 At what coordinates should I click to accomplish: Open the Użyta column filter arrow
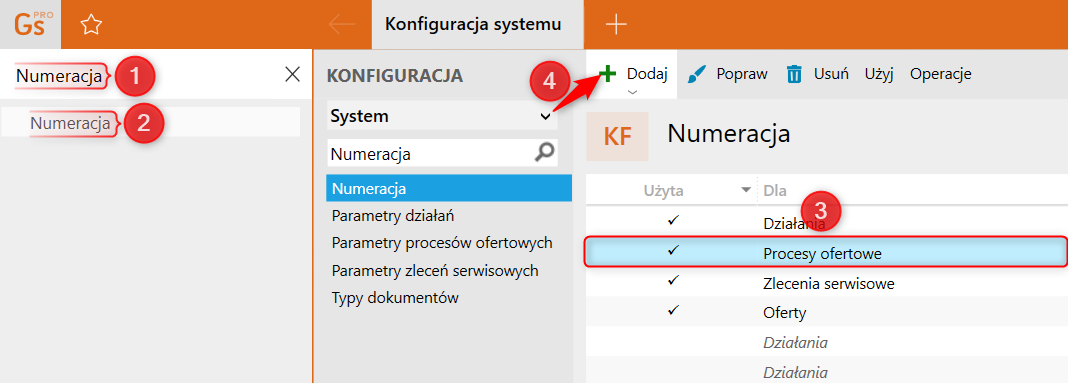click(x=747, y=191)
